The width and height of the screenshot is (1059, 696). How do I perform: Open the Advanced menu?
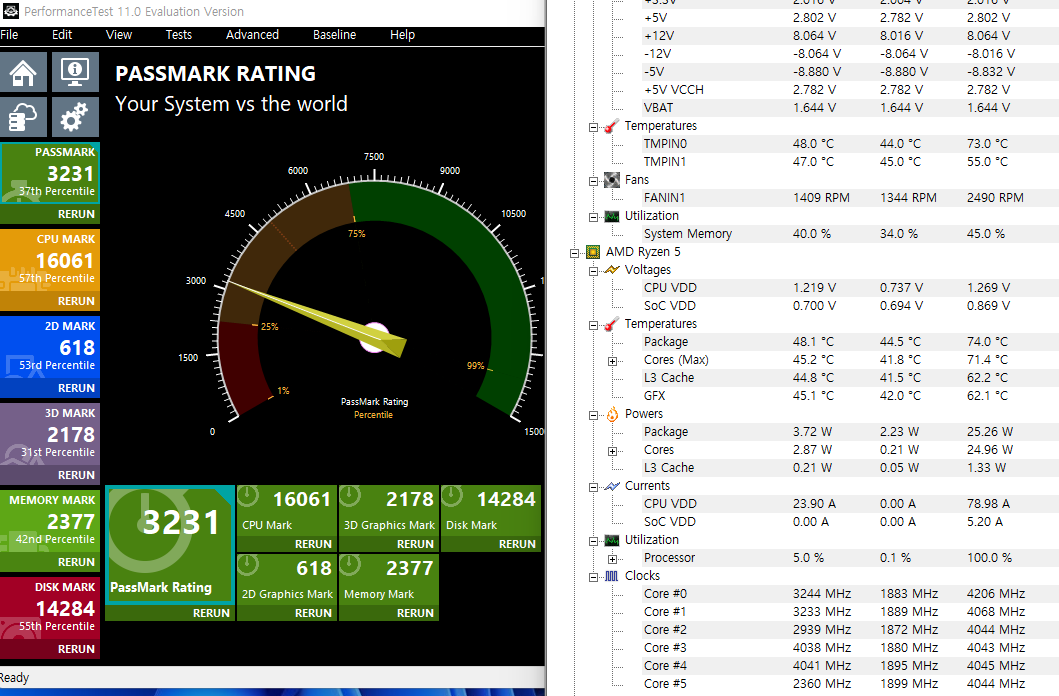click(252, 34)
